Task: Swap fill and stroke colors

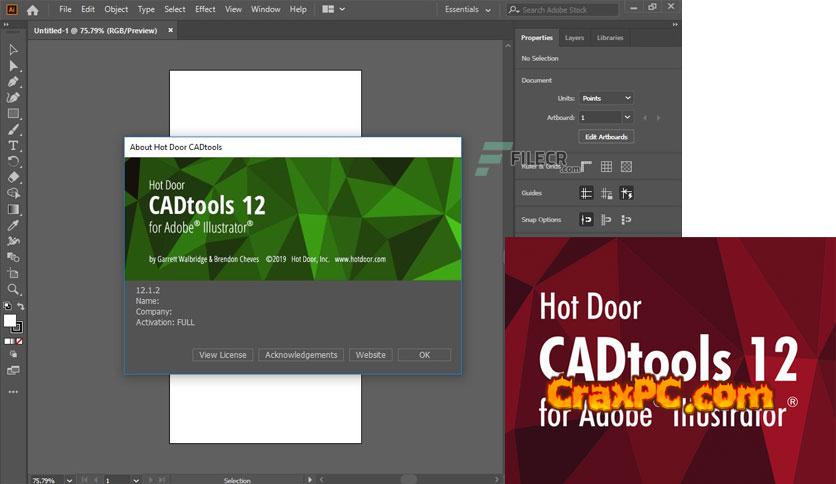Action: 21,306
